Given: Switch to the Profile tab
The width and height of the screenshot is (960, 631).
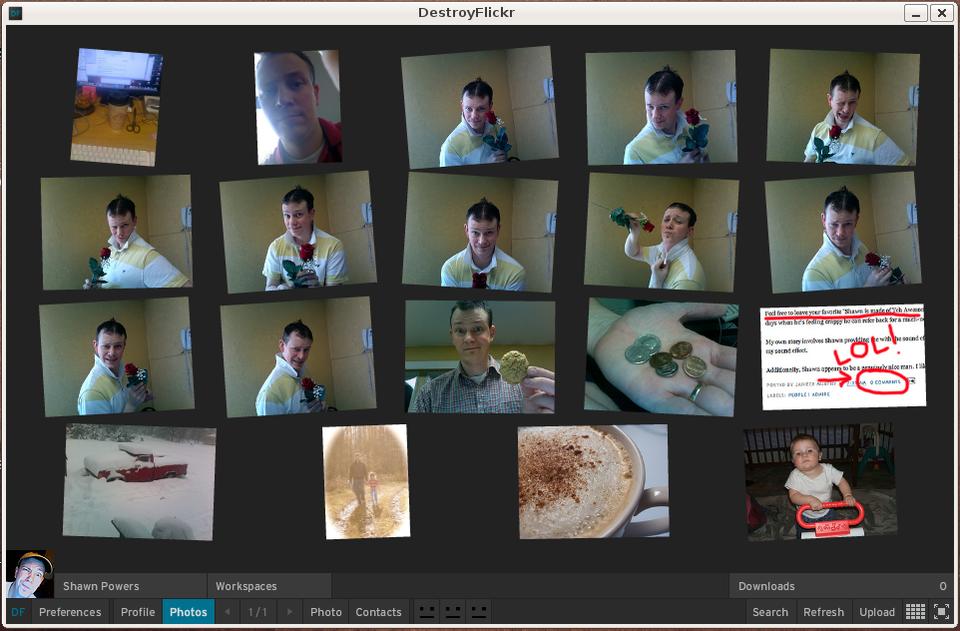Looking at the screenshot, I should pos(138,612).
